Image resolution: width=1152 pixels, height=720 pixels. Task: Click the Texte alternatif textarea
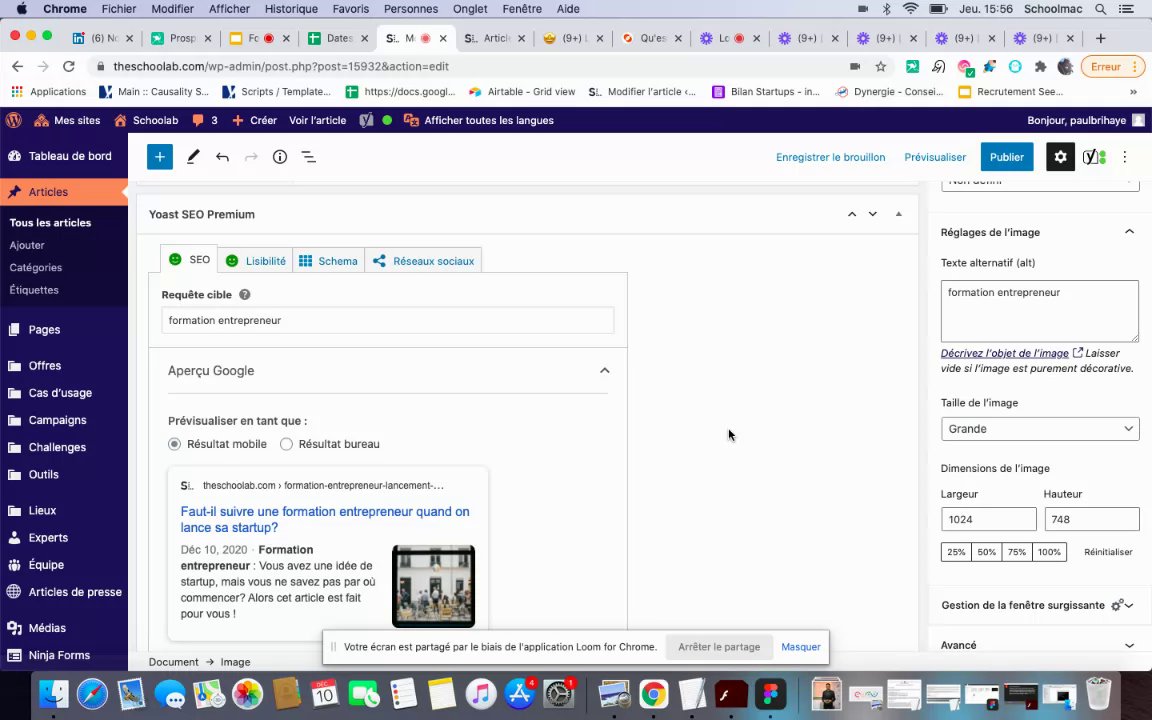pyautogui.click(x=1040, y=311)
